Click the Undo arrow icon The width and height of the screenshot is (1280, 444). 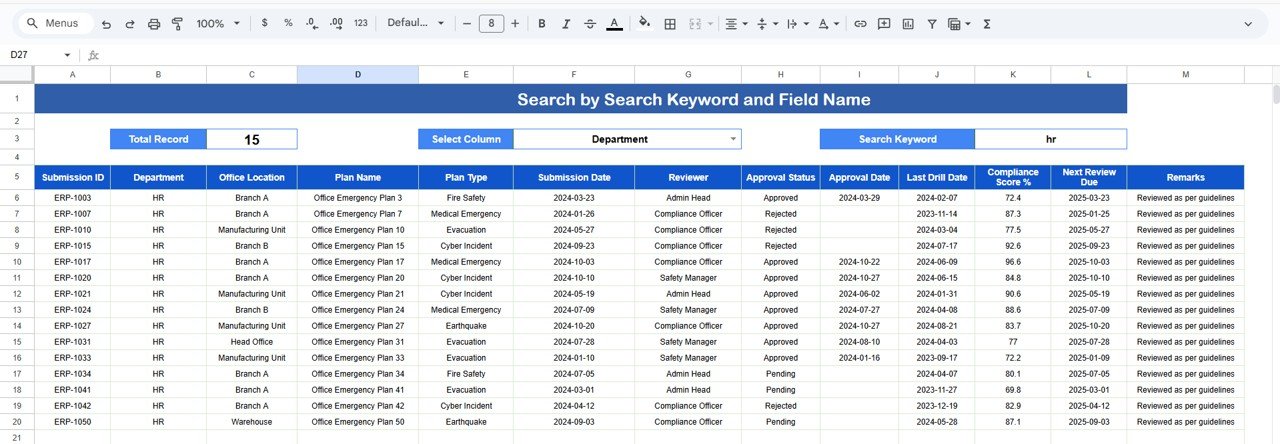[106, 23]
